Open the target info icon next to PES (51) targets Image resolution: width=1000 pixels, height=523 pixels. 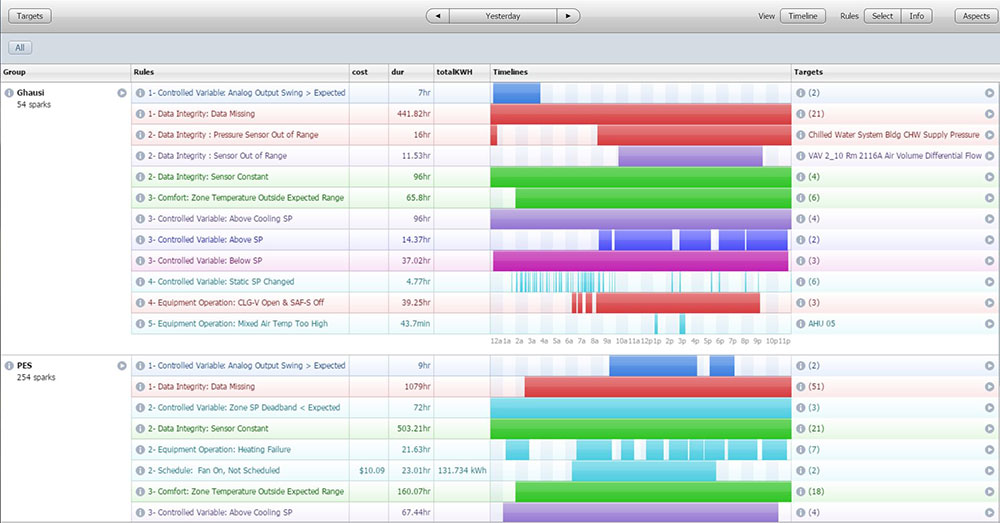801,387
